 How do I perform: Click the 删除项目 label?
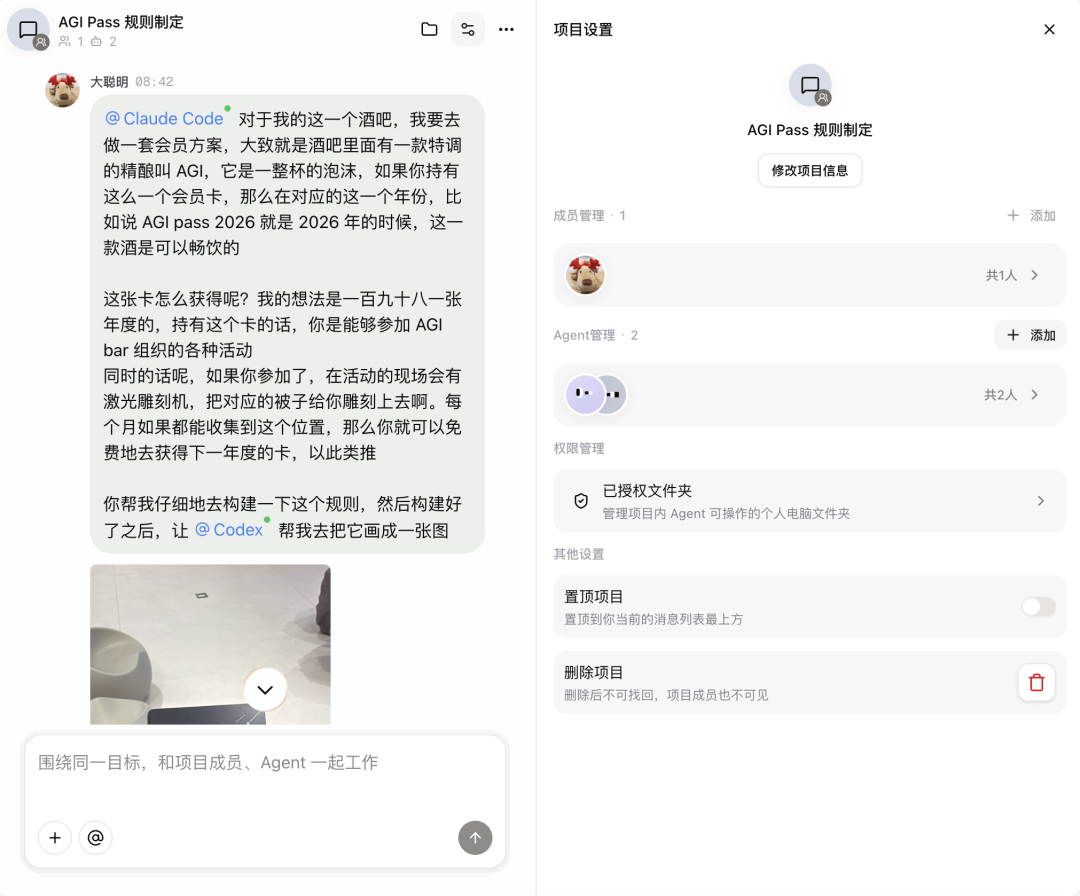(x=594, y=672)
